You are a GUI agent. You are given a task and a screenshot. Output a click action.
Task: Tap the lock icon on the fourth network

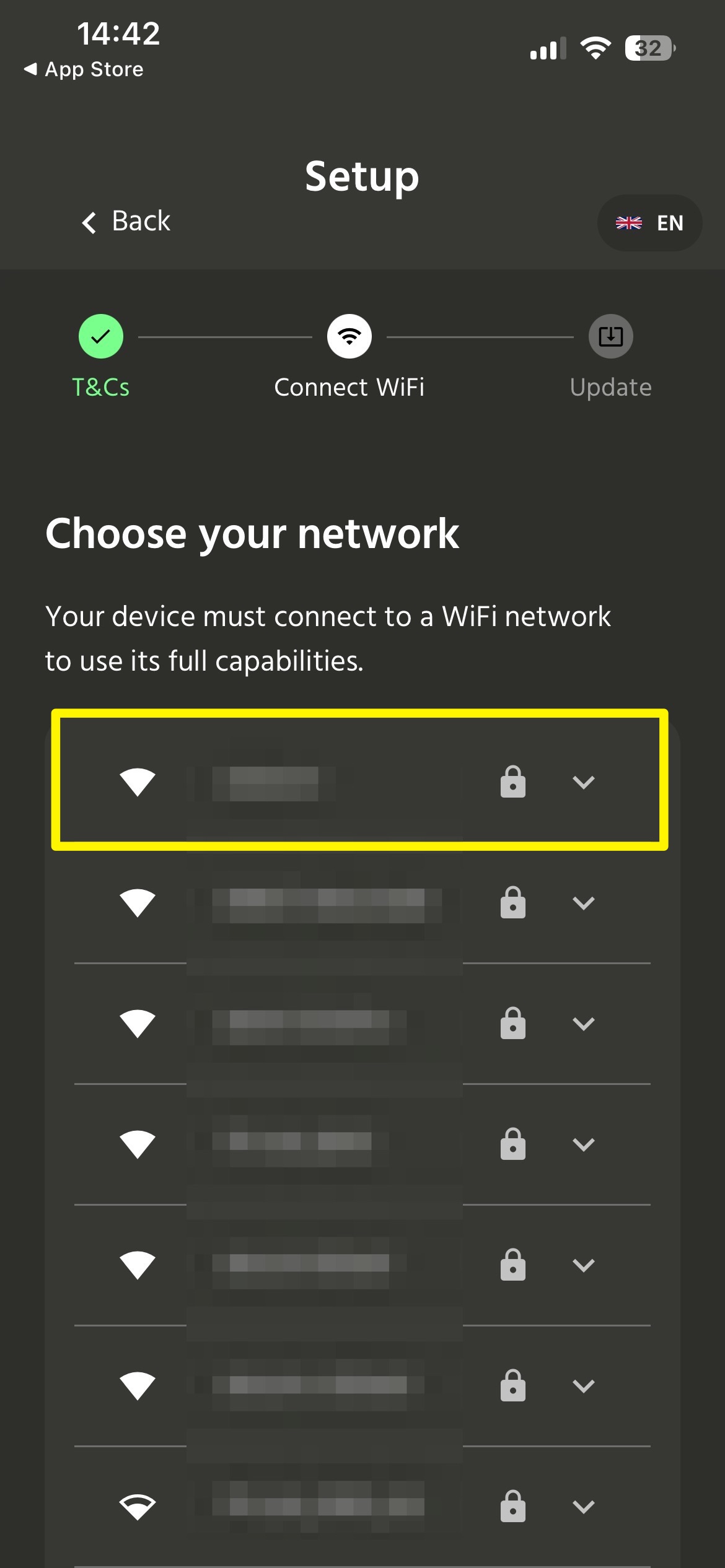click(513, 1144)
